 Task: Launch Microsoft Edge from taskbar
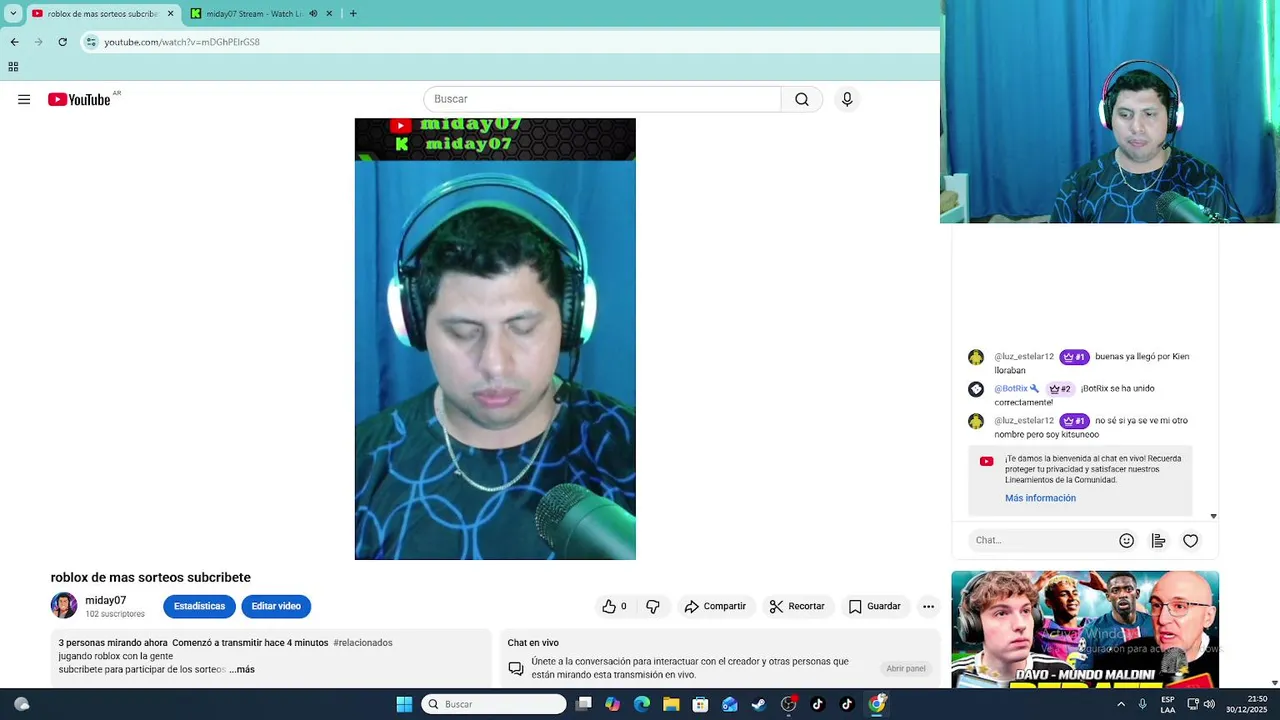(642, 704)
